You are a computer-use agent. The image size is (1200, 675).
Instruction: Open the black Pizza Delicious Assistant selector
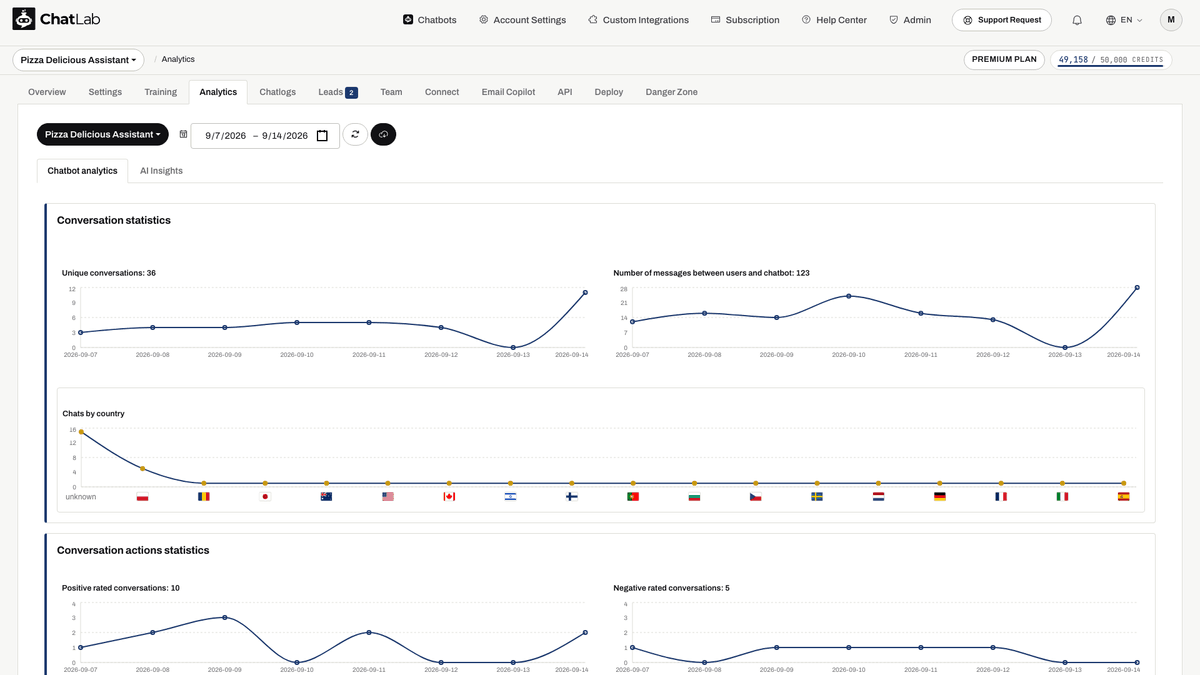pyautogui.click(x=103, y=134)
